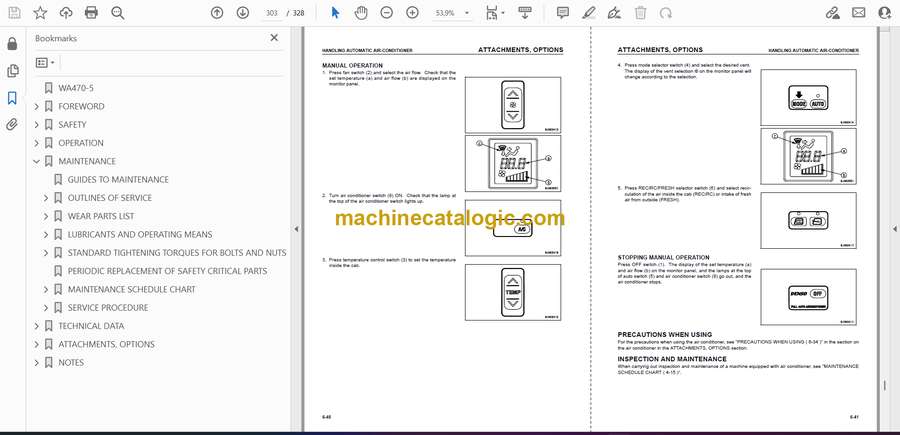Viewport: 900px width, 435px height.
Task: Click the Save file icon
Action: 14,13
